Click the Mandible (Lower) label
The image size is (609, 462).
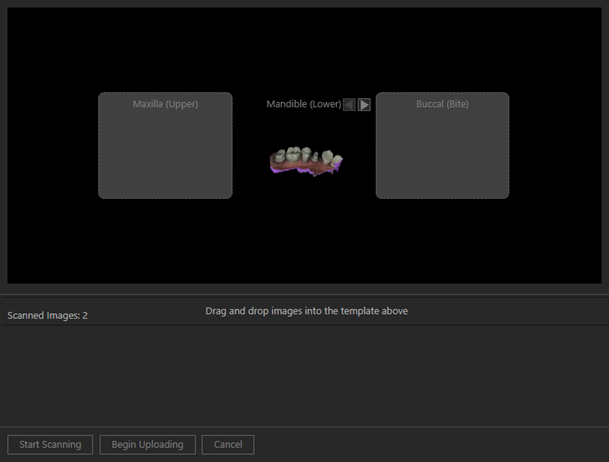(303, 104)
